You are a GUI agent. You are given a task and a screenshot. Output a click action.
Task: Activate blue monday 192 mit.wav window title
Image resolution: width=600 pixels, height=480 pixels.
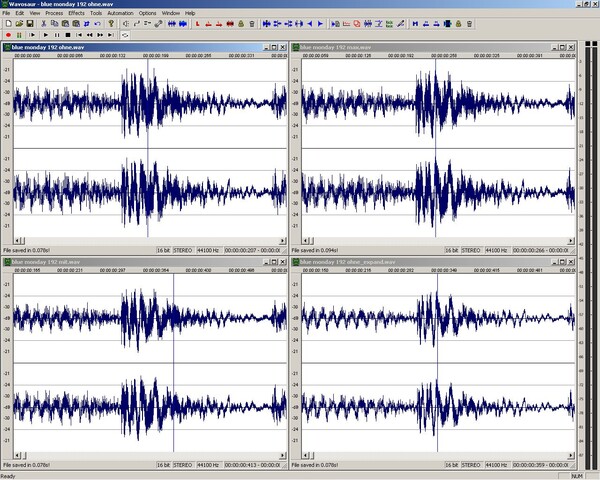[46, 262]
